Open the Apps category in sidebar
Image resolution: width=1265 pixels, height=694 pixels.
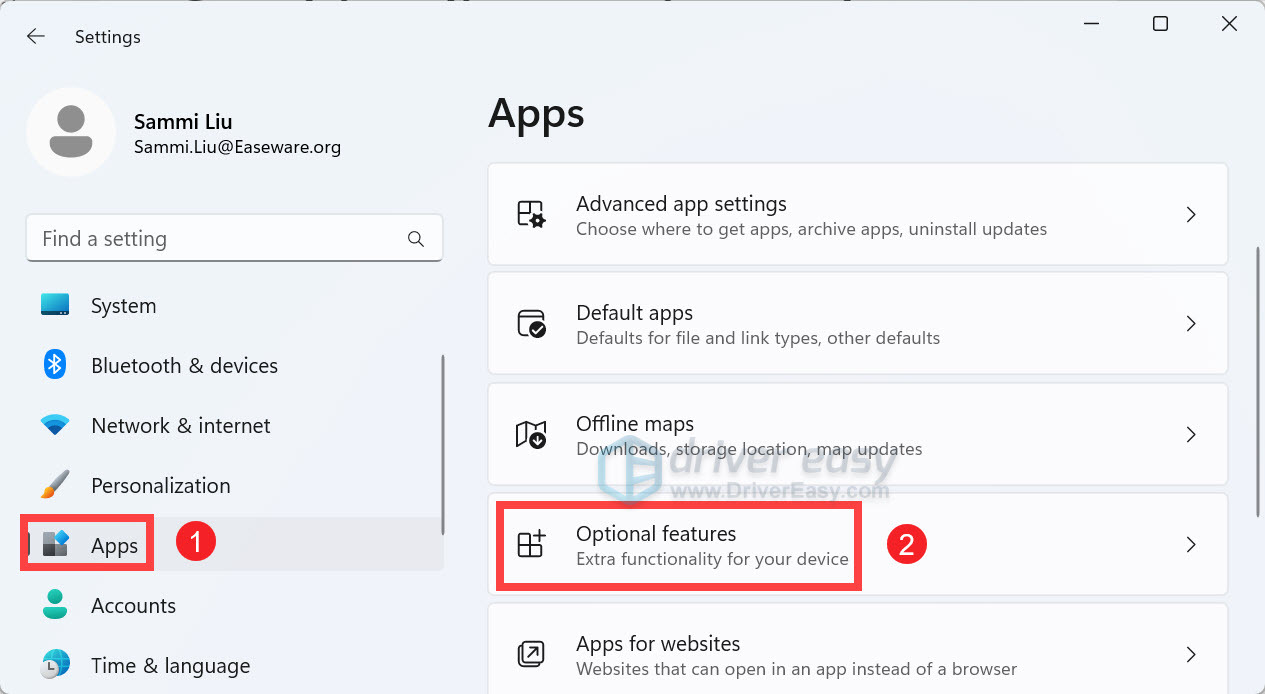coord(114,545)
